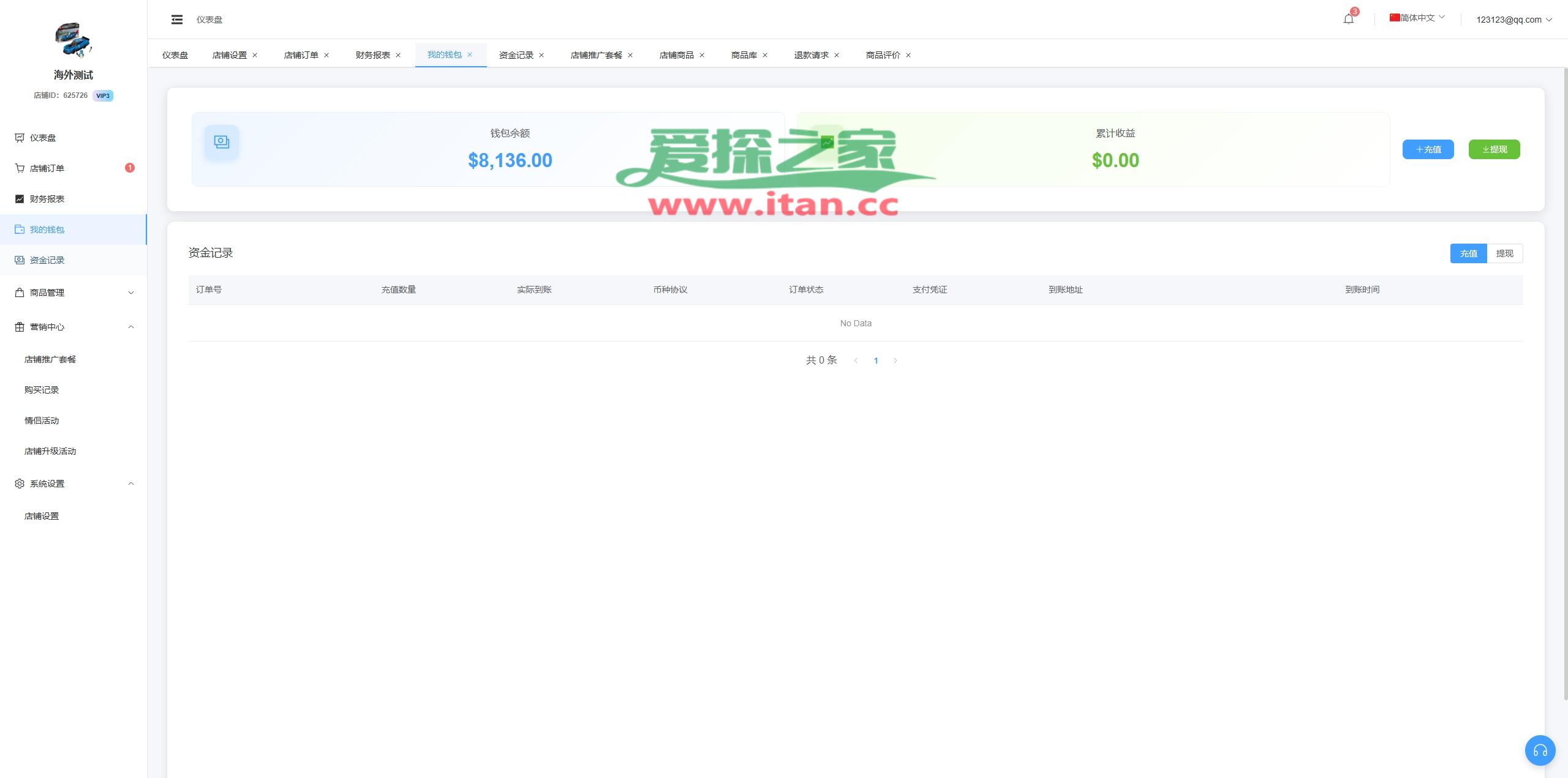Switch to the 商品评价 tab
1568x778 pixels.
pyautogui.click(x=883, y=55)
